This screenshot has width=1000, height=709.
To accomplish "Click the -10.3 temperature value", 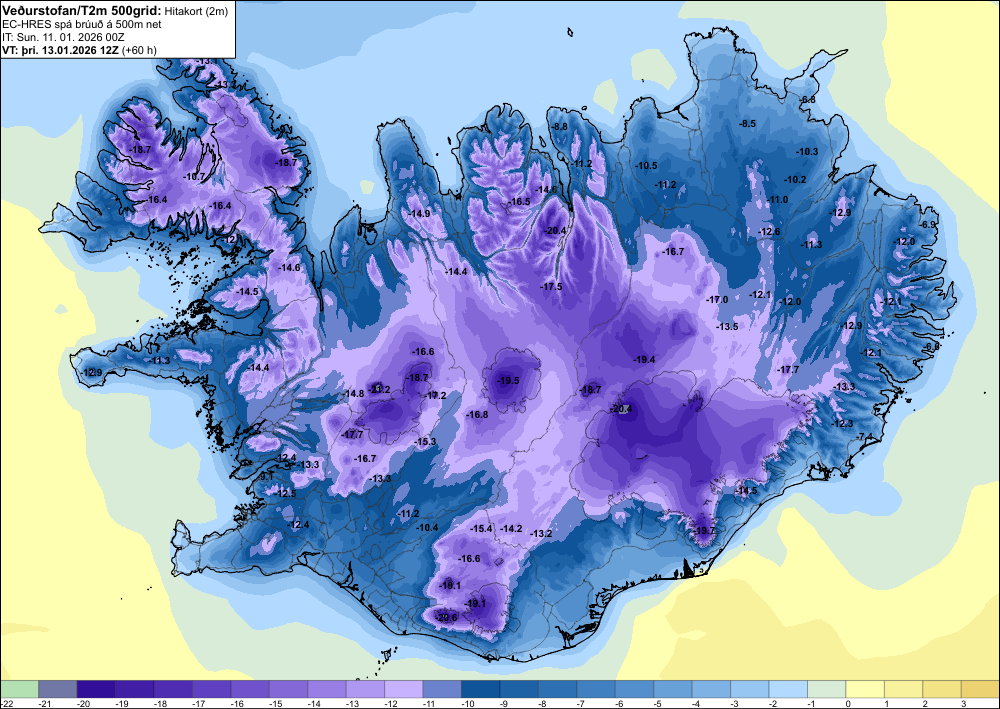I will point(807,151).
